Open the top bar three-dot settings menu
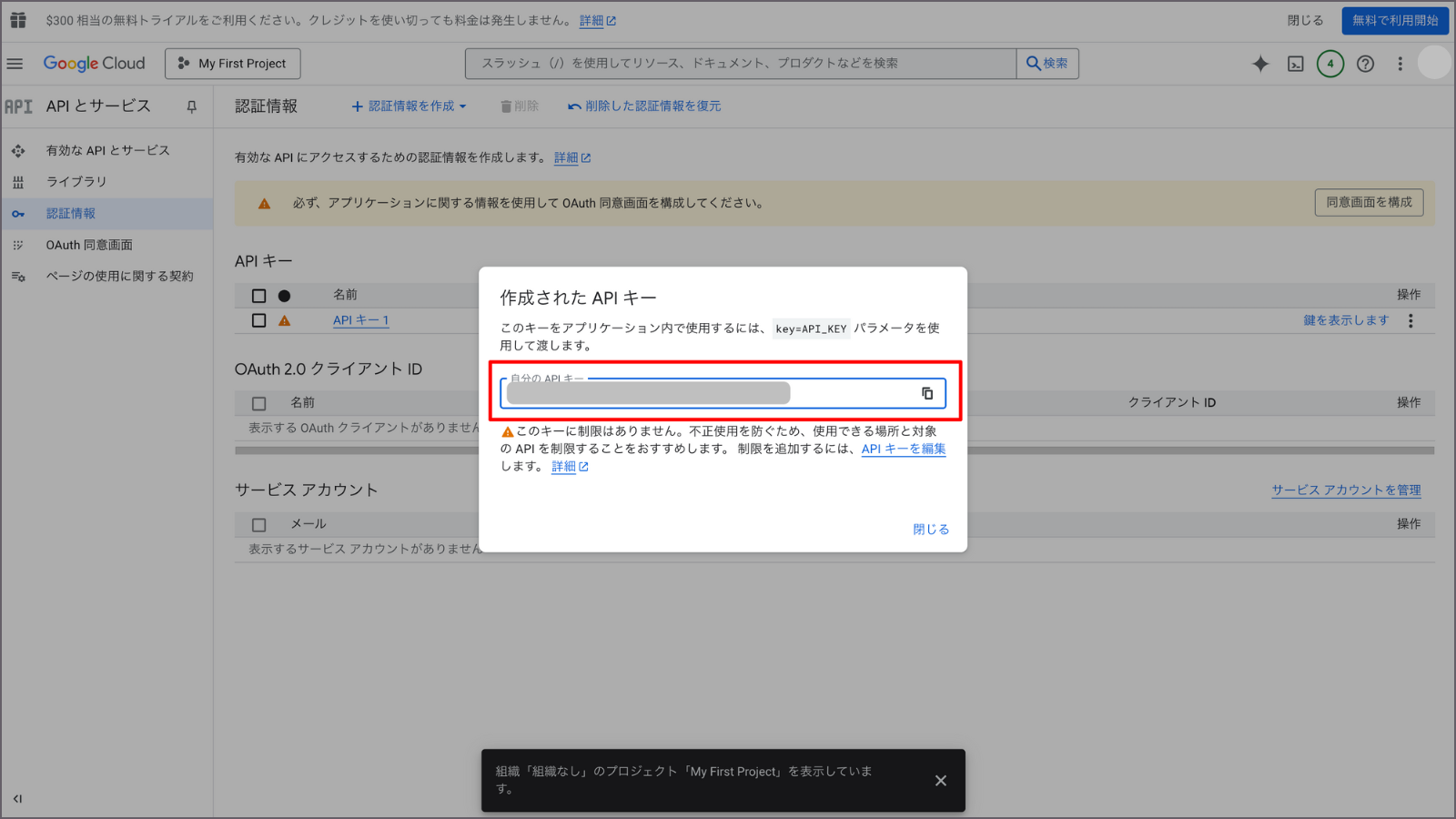1456x819 pixels. (1400, 64)
